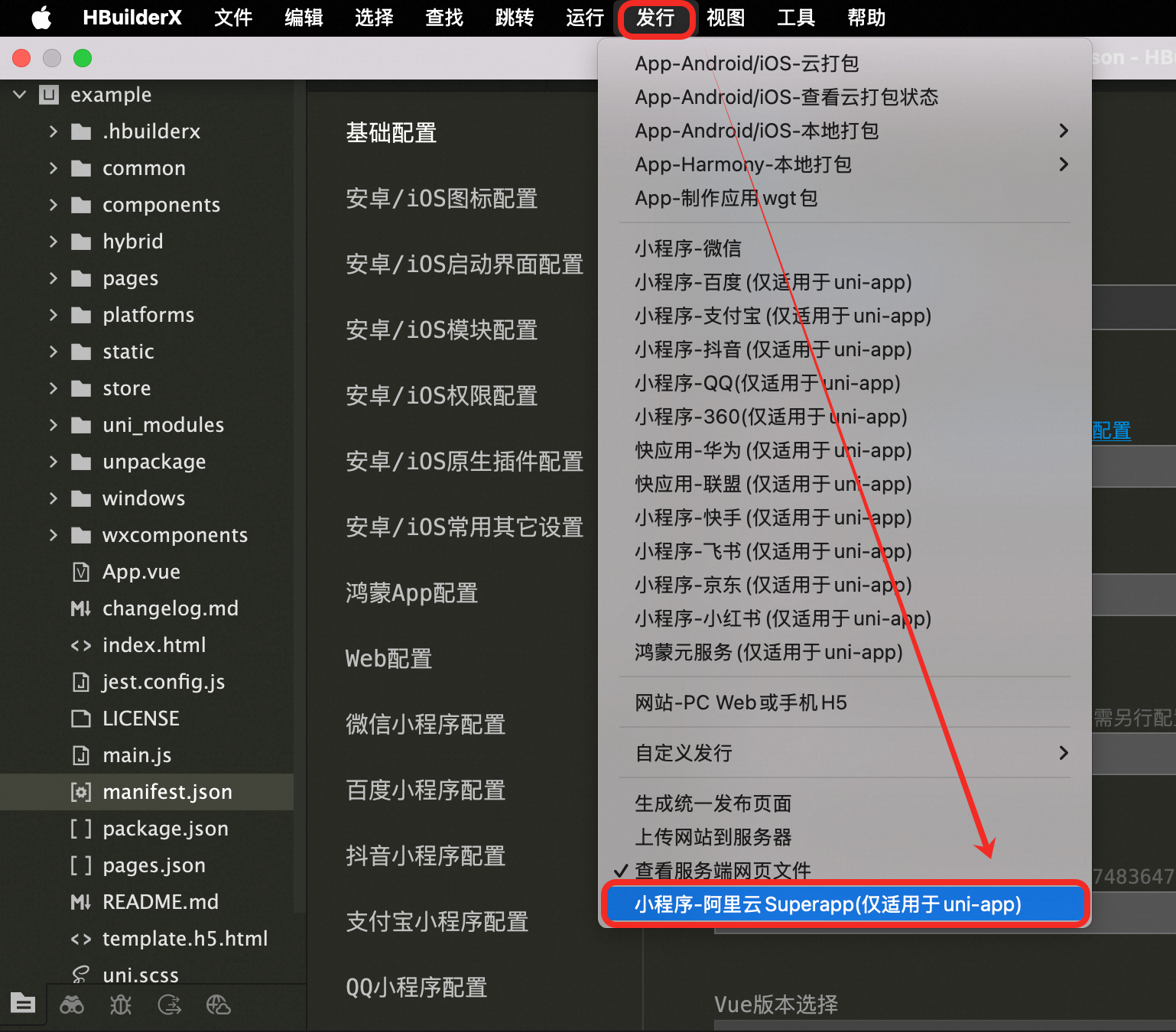
Task: Open the 视图 menu in menu bar
Action: (x=726, y=18)
